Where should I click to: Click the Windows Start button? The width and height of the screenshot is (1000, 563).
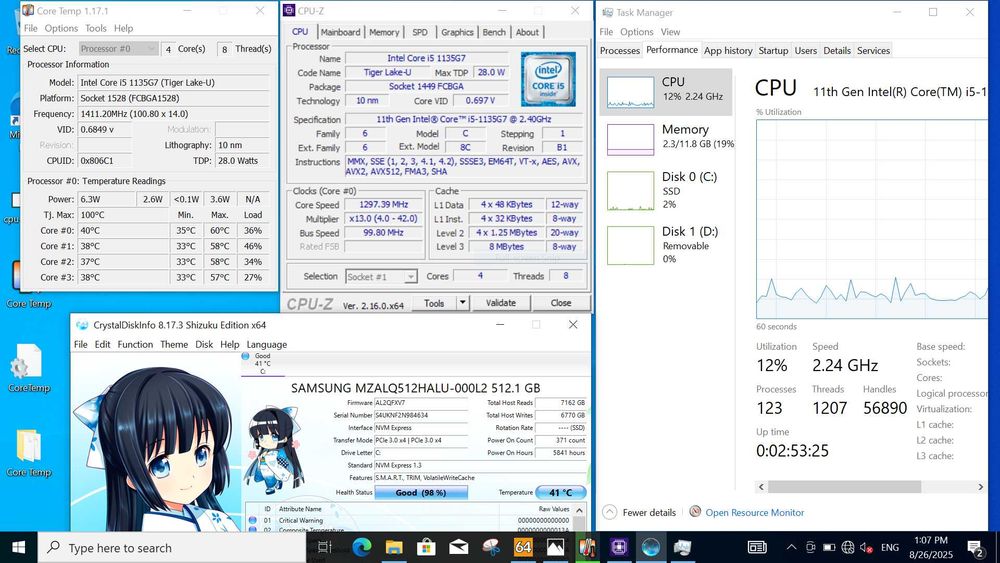(18, 547)
